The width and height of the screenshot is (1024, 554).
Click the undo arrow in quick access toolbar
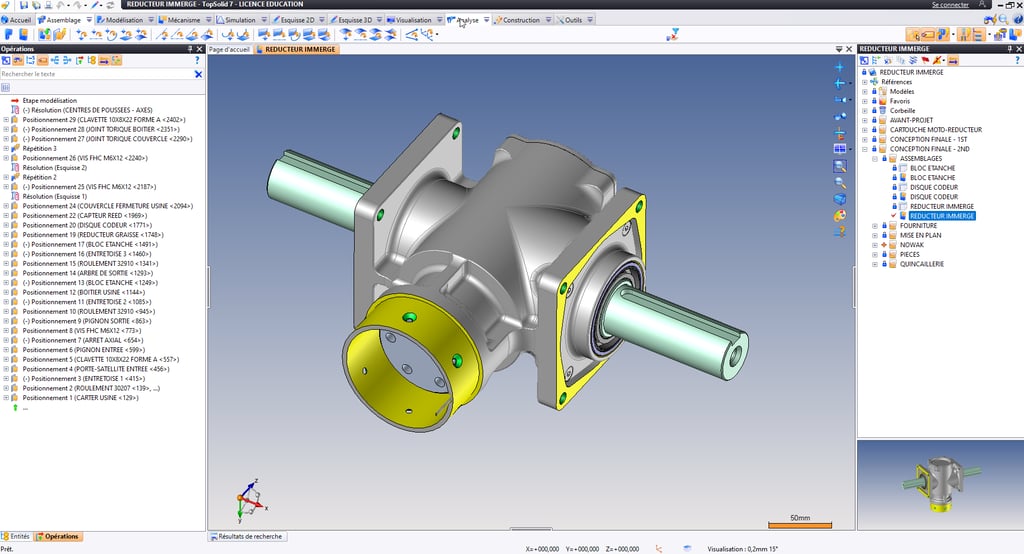pyautogui.click(x=61, y=5)
